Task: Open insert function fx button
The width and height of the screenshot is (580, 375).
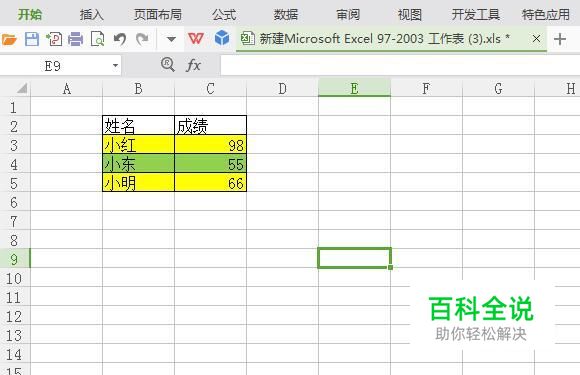Action: pos(193,65)
